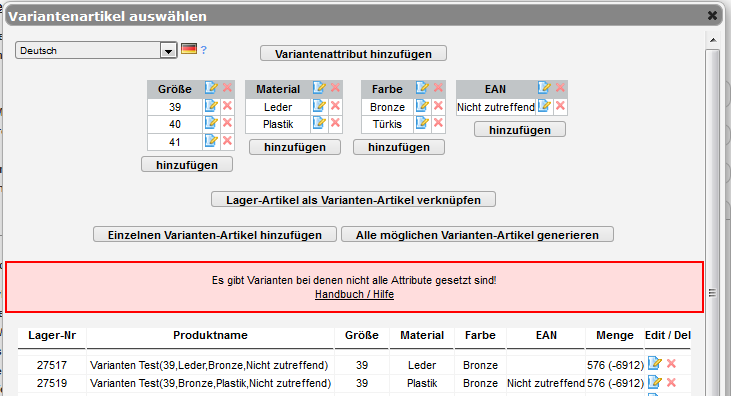Image resolution: width=731 pixels, height=396 pixels.
Task: Delete the EAN attribute
Action: click(560, 88)
